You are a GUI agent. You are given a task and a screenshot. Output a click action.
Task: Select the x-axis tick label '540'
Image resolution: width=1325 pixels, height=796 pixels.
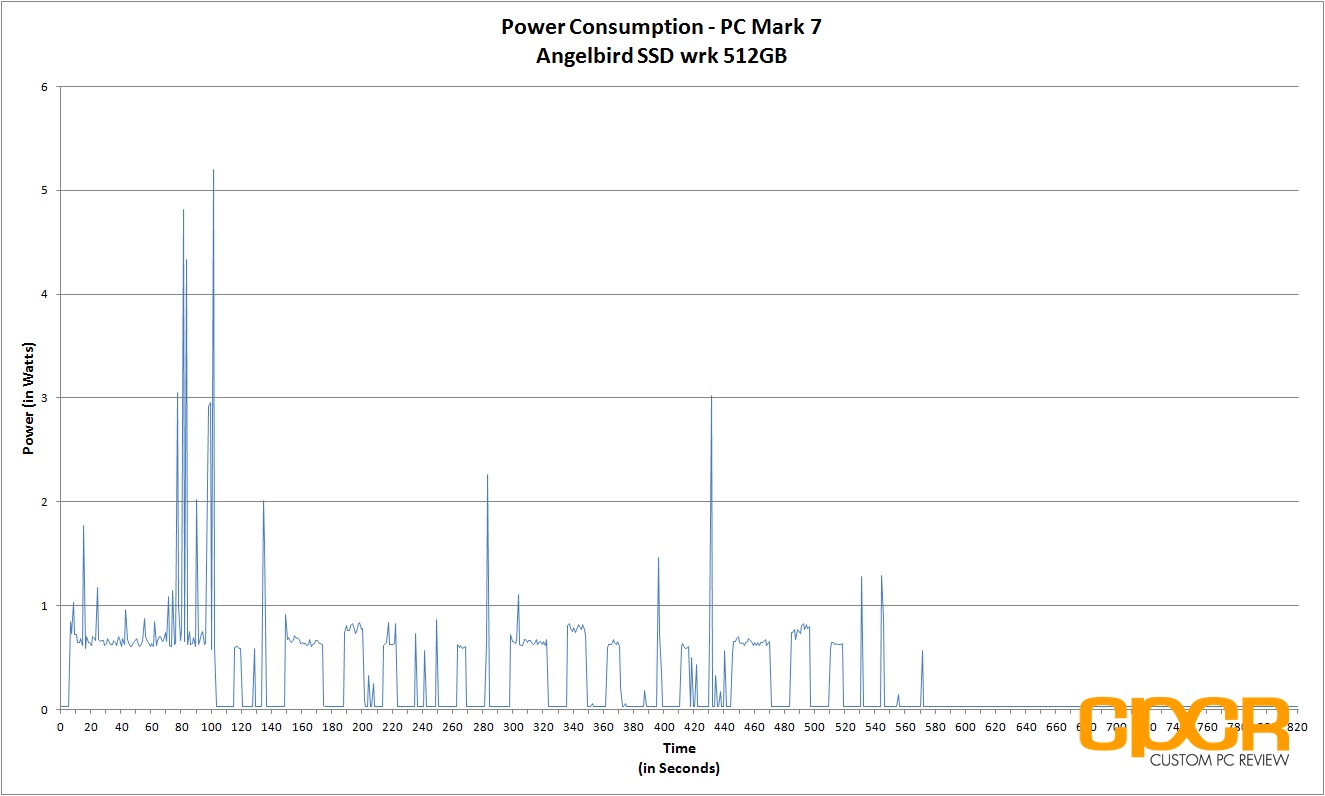876,727
